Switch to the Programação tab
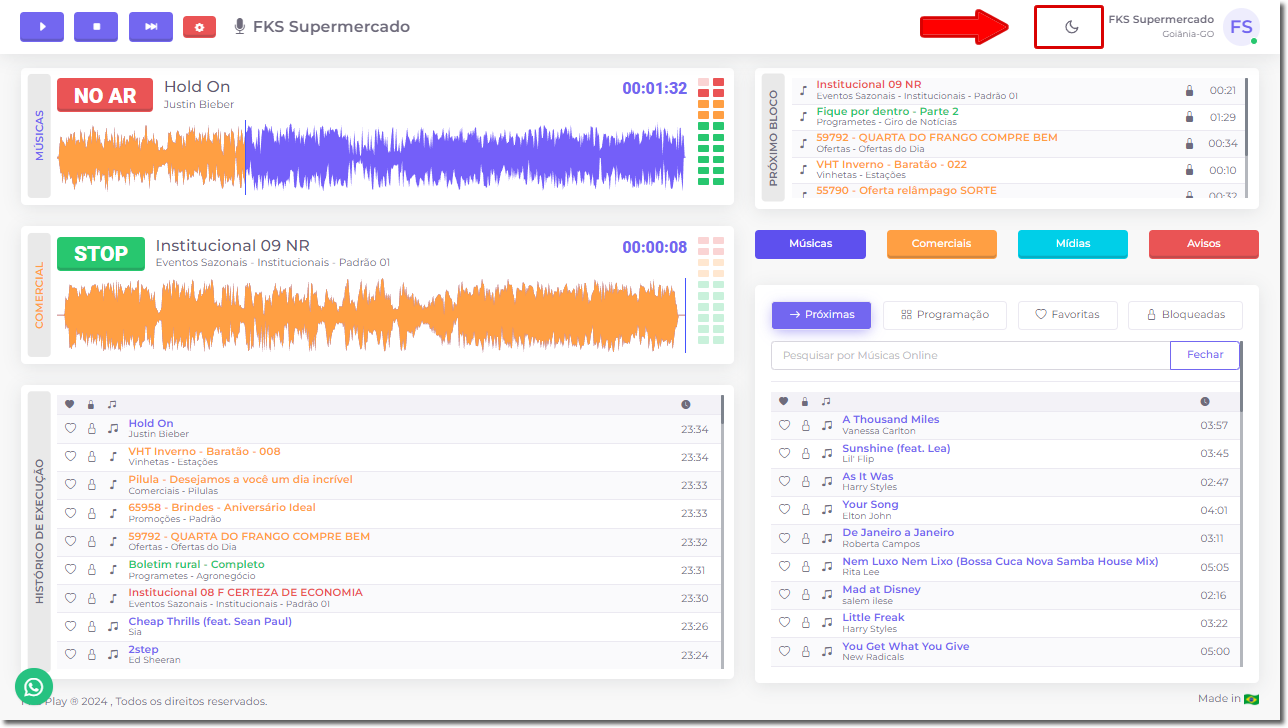 (x=945, y=315)
